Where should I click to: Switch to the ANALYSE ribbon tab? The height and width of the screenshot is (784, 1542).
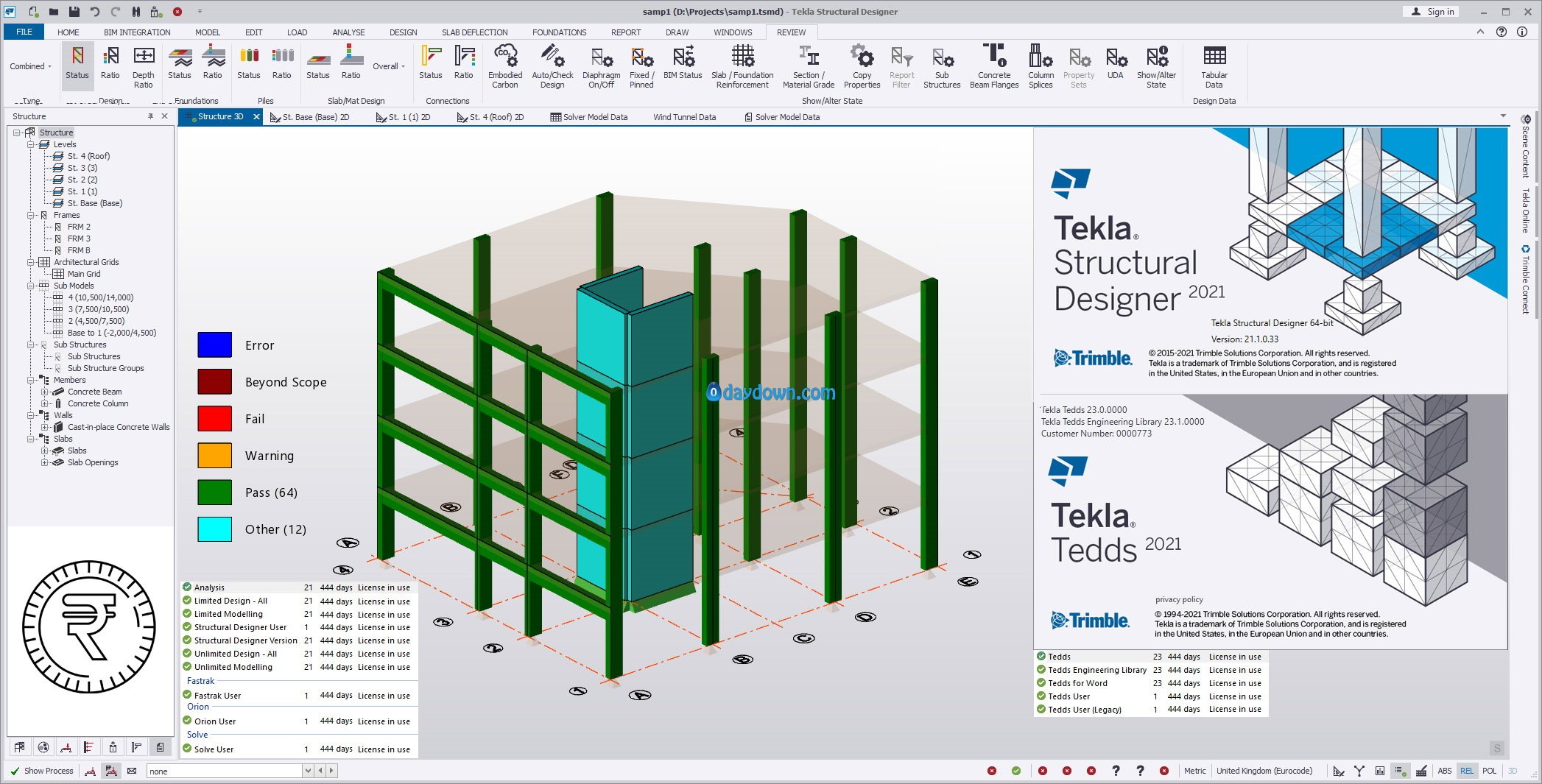[x=348, y=32]
